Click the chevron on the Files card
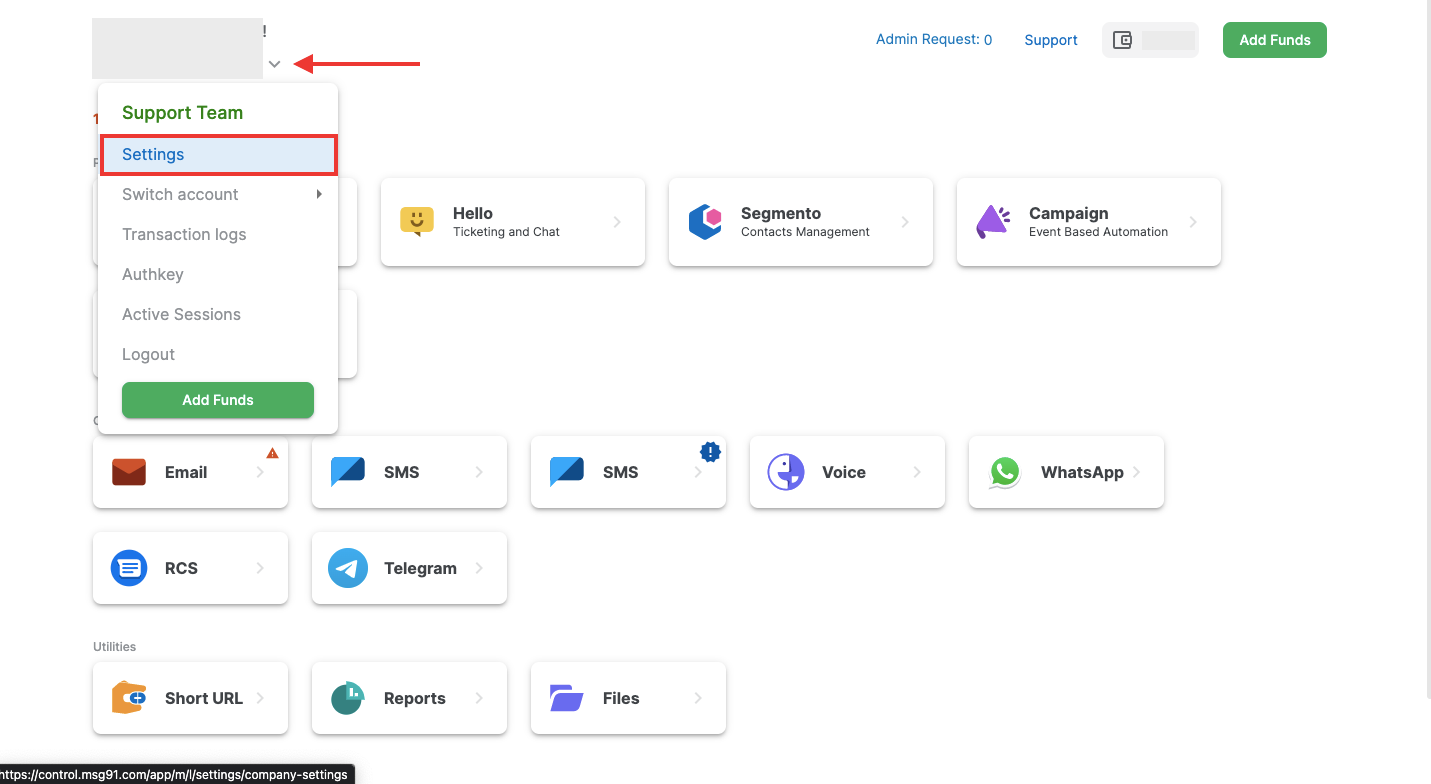The width and height of the screenshot is (1431, 784). click(x=698, y=698)
